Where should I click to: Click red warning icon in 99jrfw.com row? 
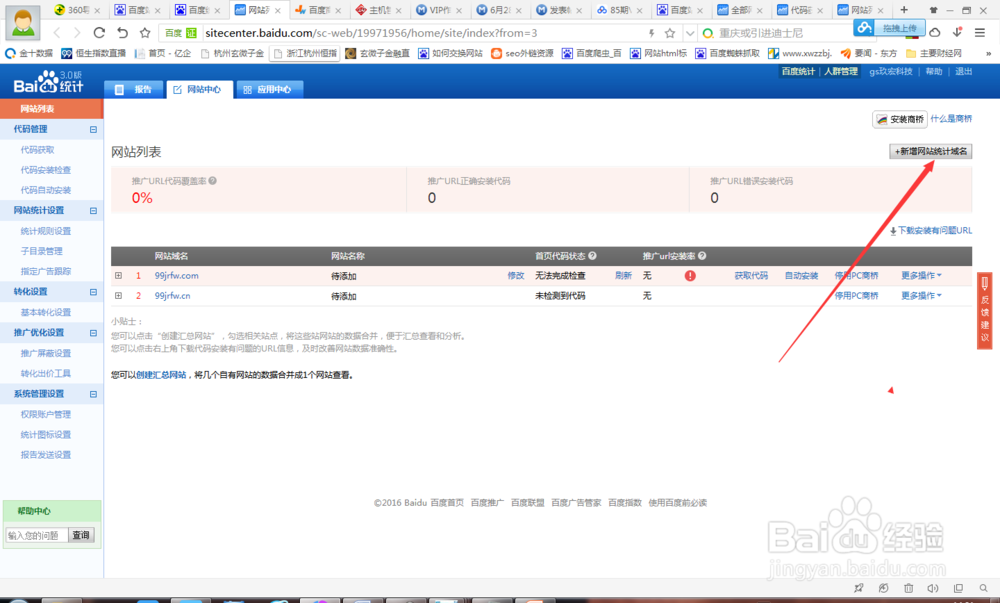click(690, 276)
